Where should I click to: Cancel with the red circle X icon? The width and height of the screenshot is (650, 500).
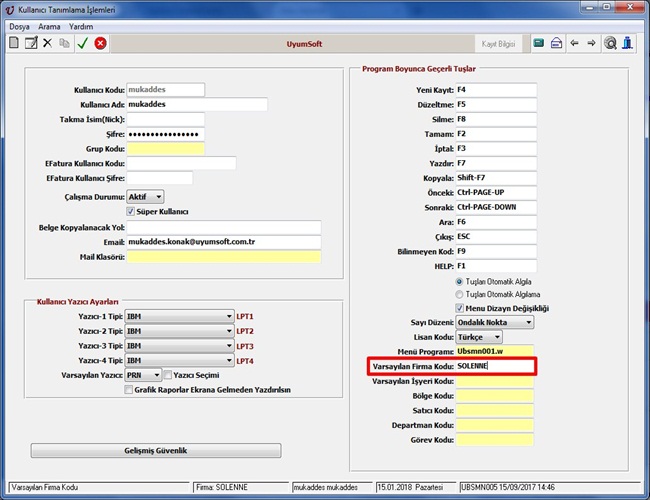click(100, 43)
